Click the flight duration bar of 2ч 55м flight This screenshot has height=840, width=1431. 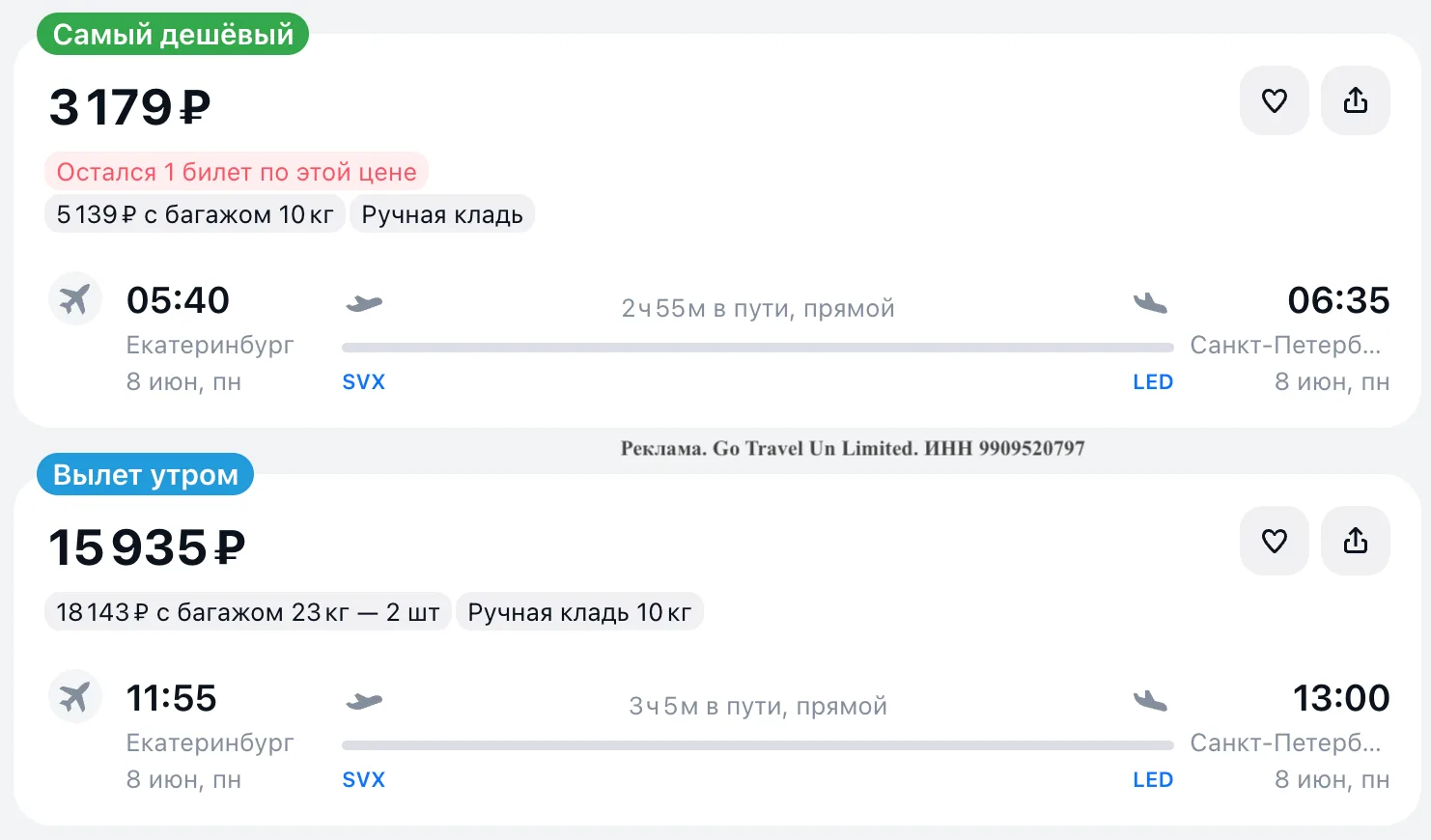[x=758, y=348]
